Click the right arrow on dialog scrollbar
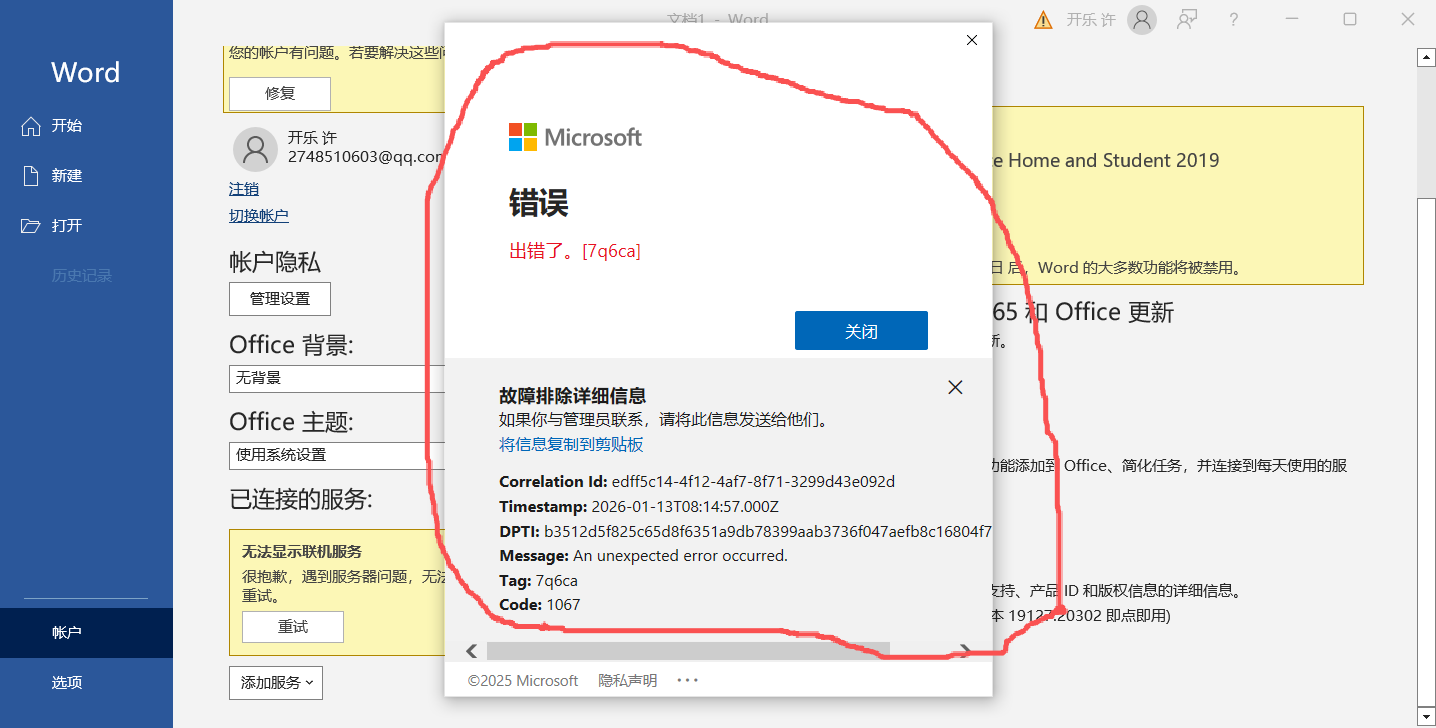 tap(963, 650)
